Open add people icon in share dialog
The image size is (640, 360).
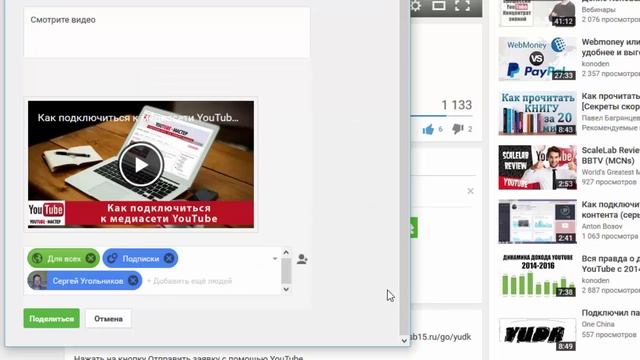[x=302, y=259]
